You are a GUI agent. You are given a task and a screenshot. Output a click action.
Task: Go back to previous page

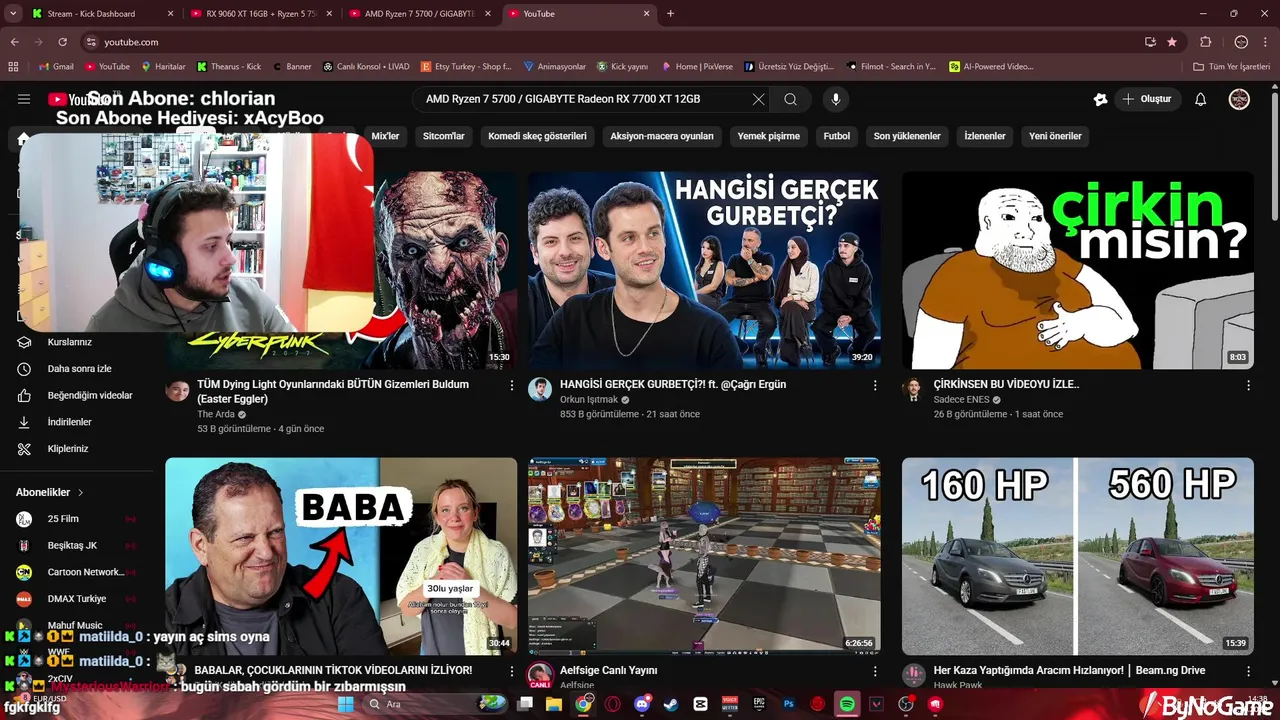point(14,42)
